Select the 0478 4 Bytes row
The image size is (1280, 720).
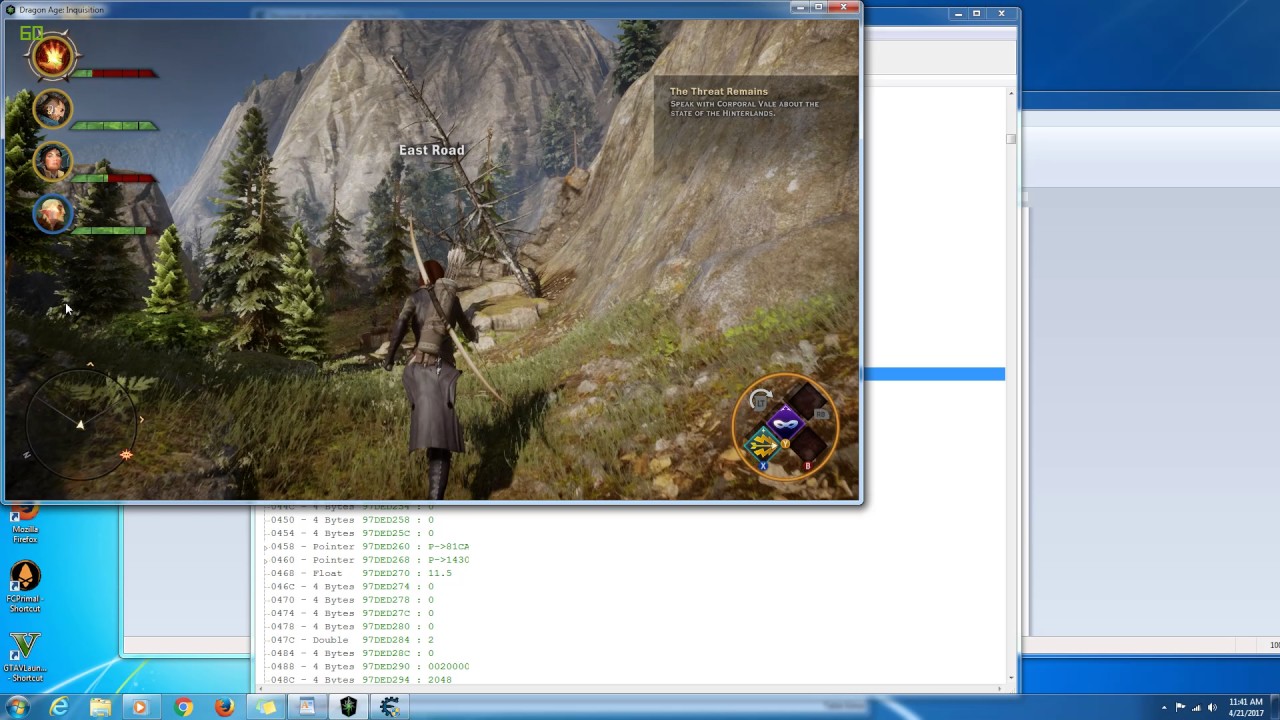click(352, 627)
